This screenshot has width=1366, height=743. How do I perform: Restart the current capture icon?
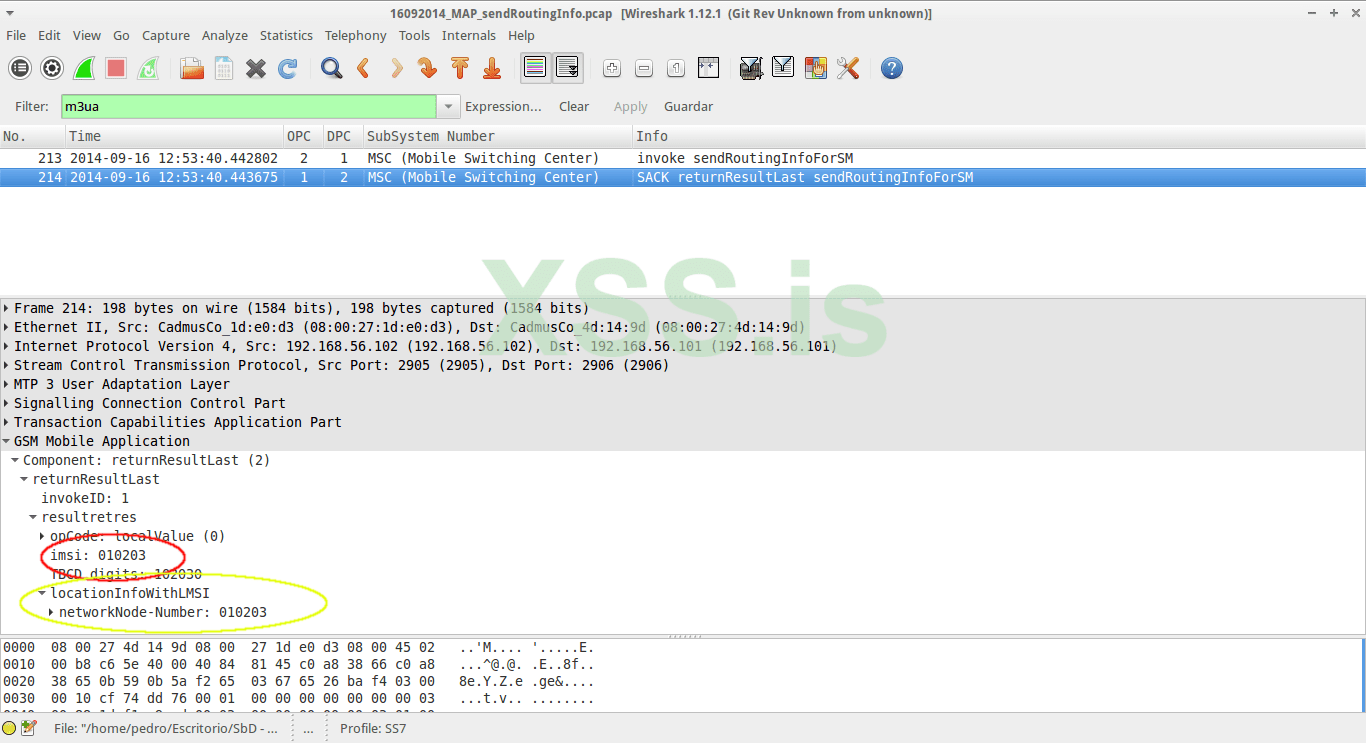148,68
